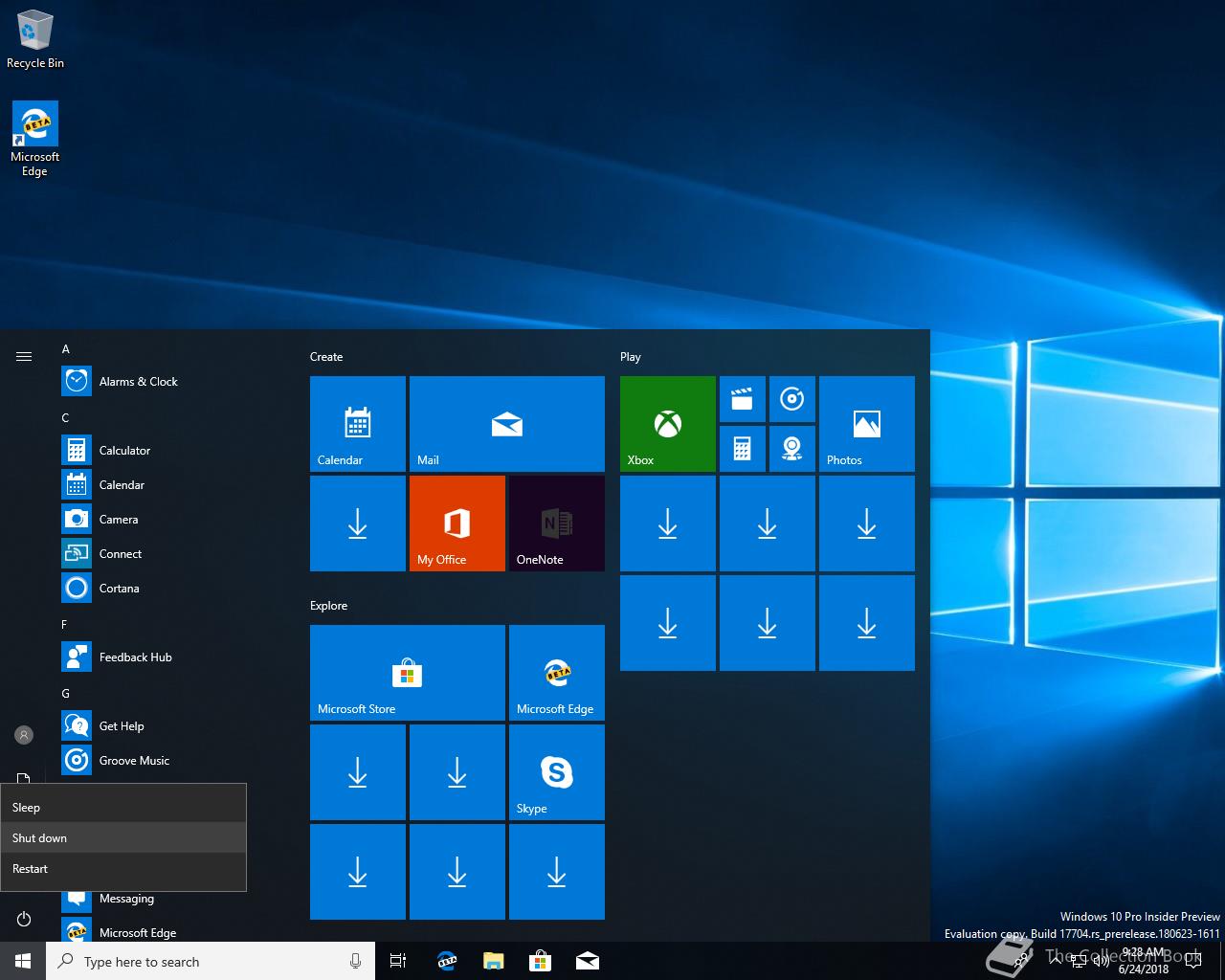This screenshot has width=1225, height=980.
Task: Open the Microsoft Store tile
Action: pos(408,673)
